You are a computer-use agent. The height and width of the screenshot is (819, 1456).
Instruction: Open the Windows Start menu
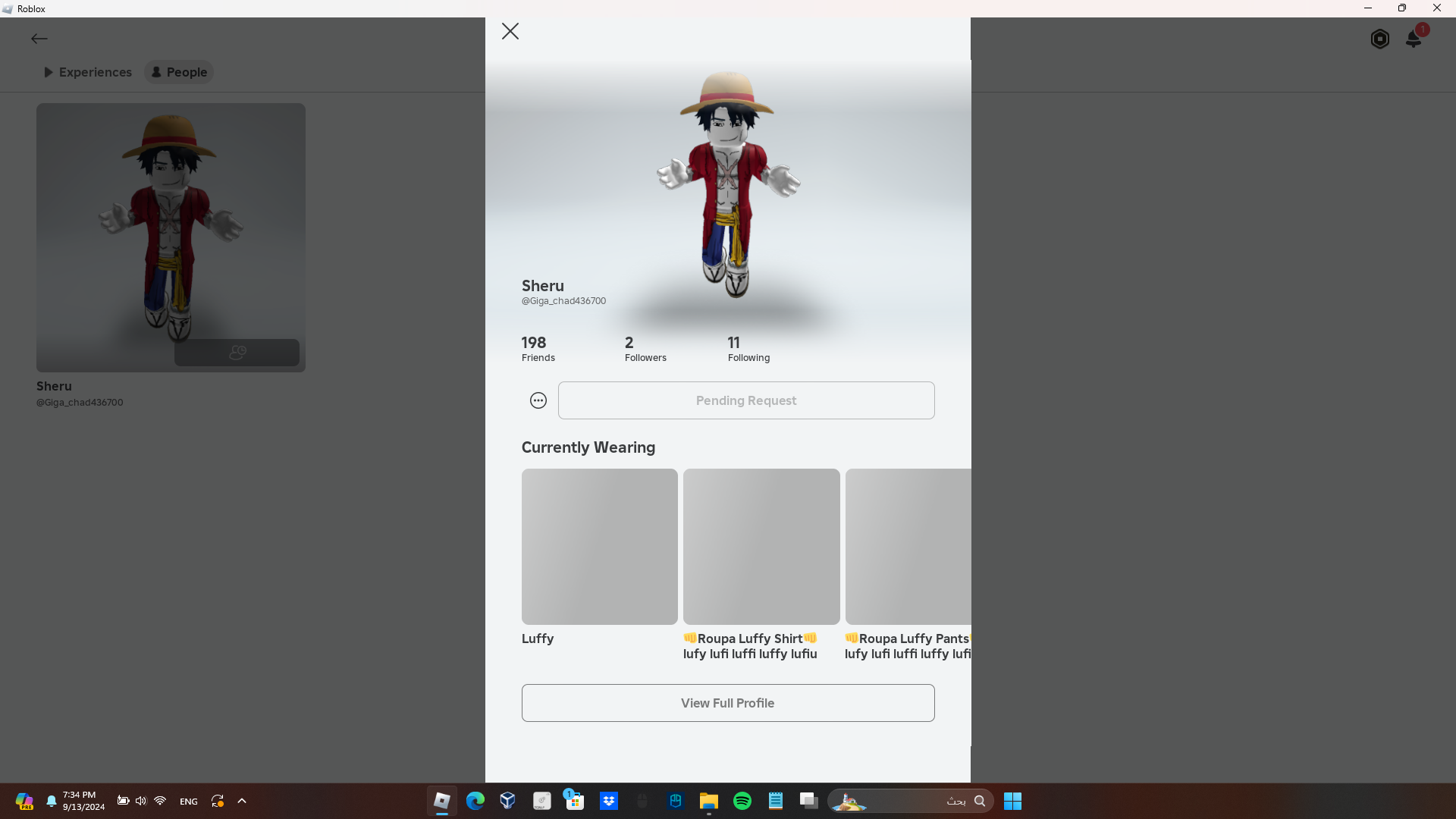(1012, 801)
